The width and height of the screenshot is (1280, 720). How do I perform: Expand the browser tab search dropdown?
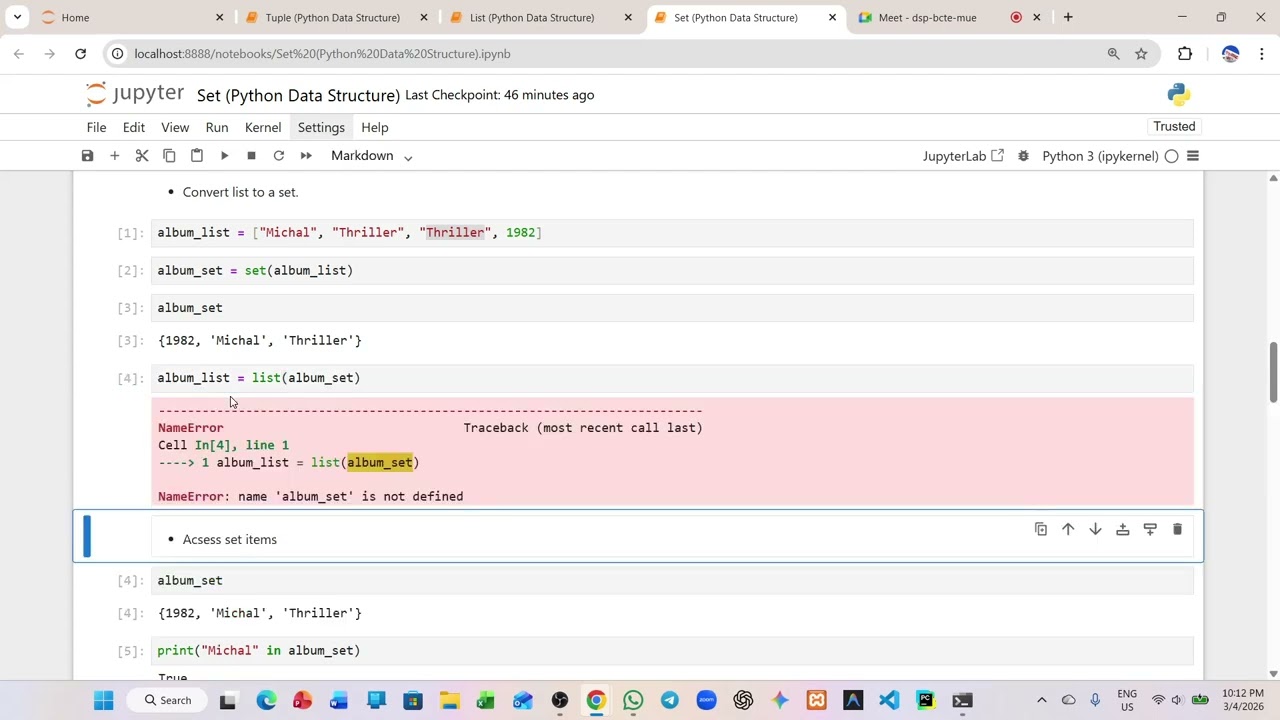(x=17, y=17)
